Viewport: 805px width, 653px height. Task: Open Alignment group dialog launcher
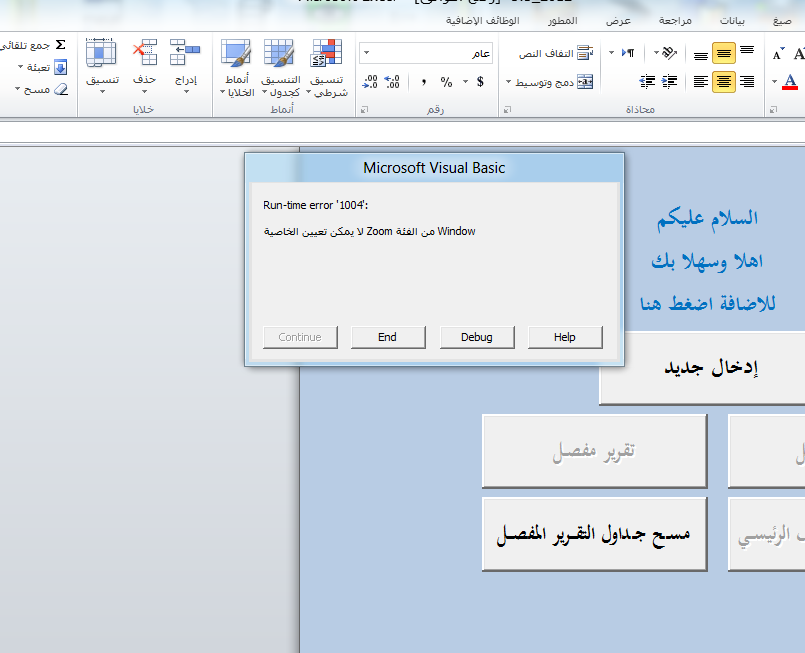[x=507, y=109]
